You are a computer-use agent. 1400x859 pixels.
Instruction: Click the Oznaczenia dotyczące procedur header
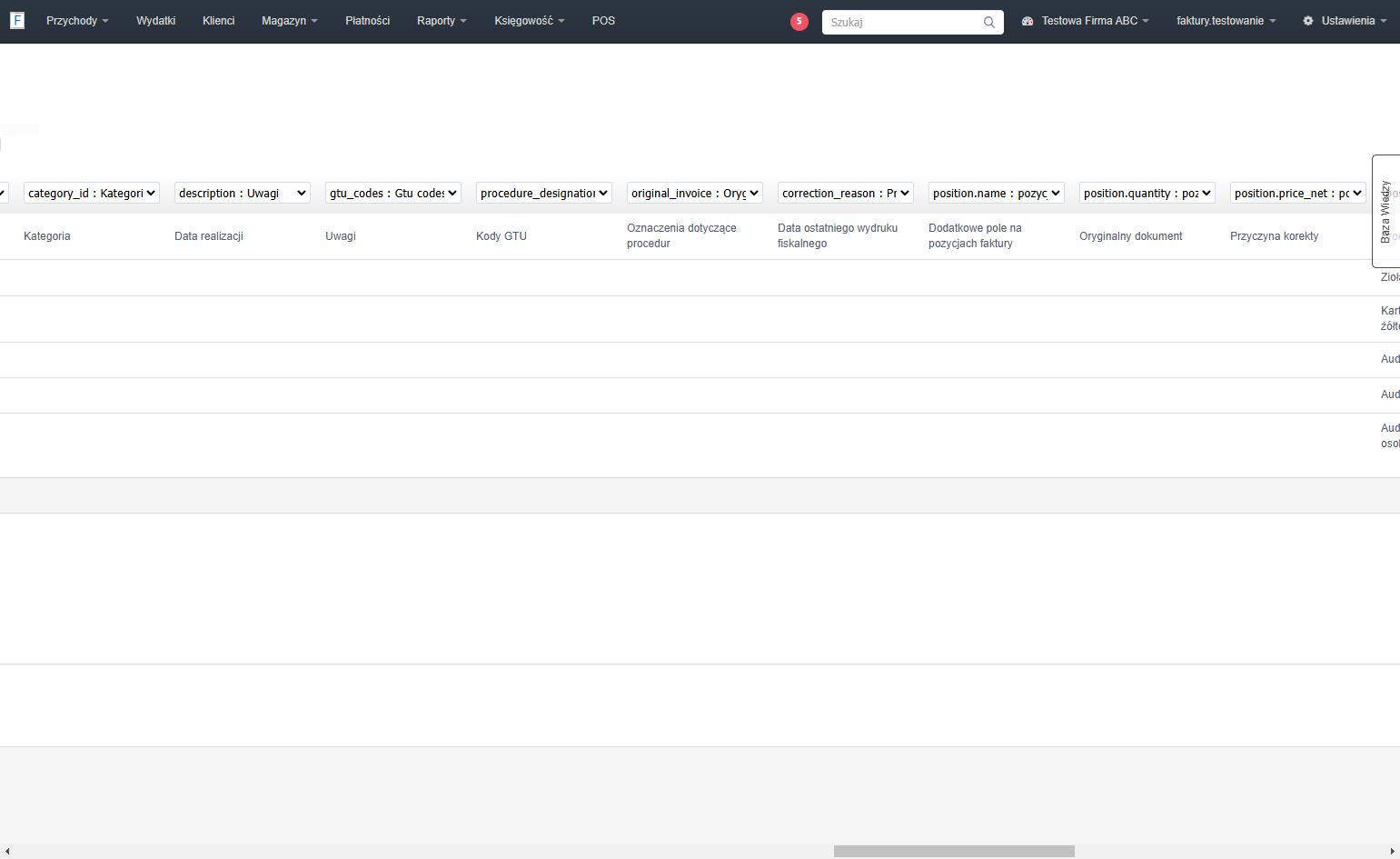point(681,235)
